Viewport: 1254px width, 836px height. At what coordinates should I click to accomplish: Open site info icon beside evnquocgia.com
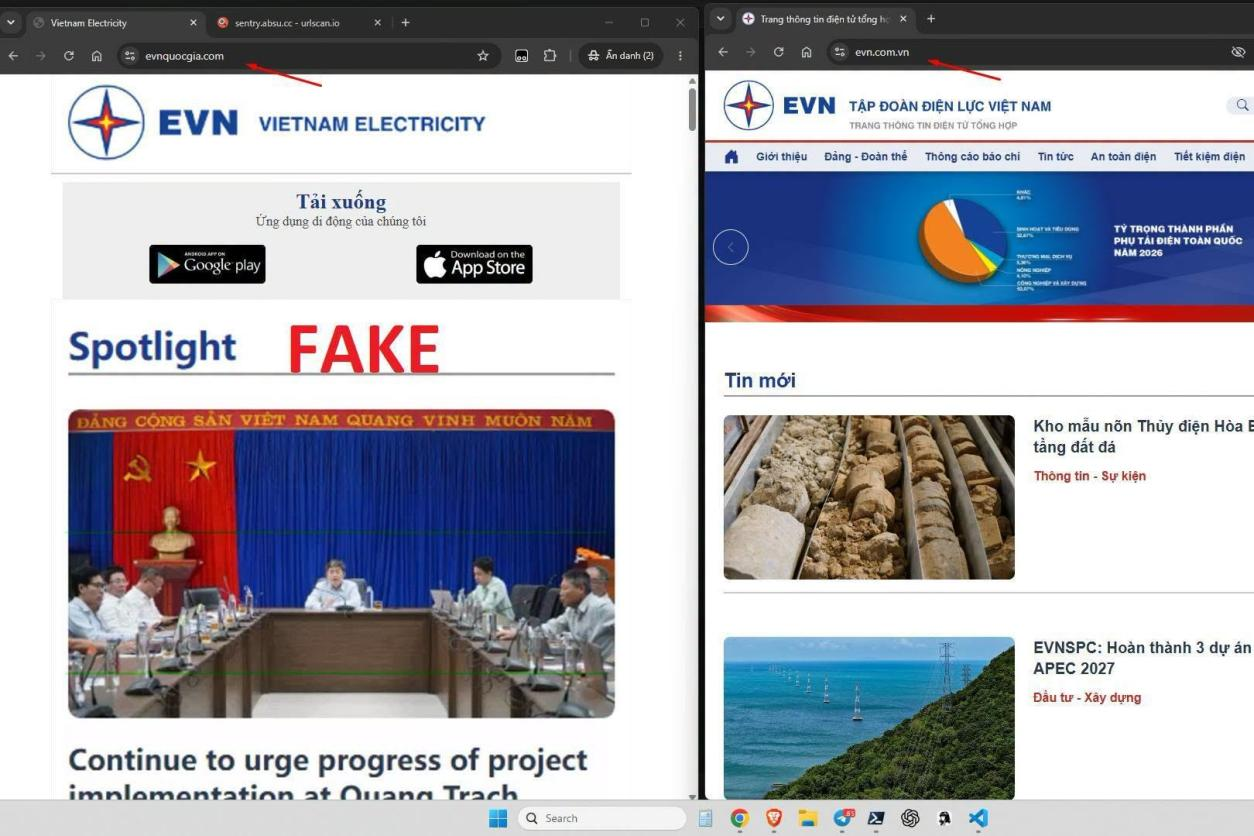[130, 56]
